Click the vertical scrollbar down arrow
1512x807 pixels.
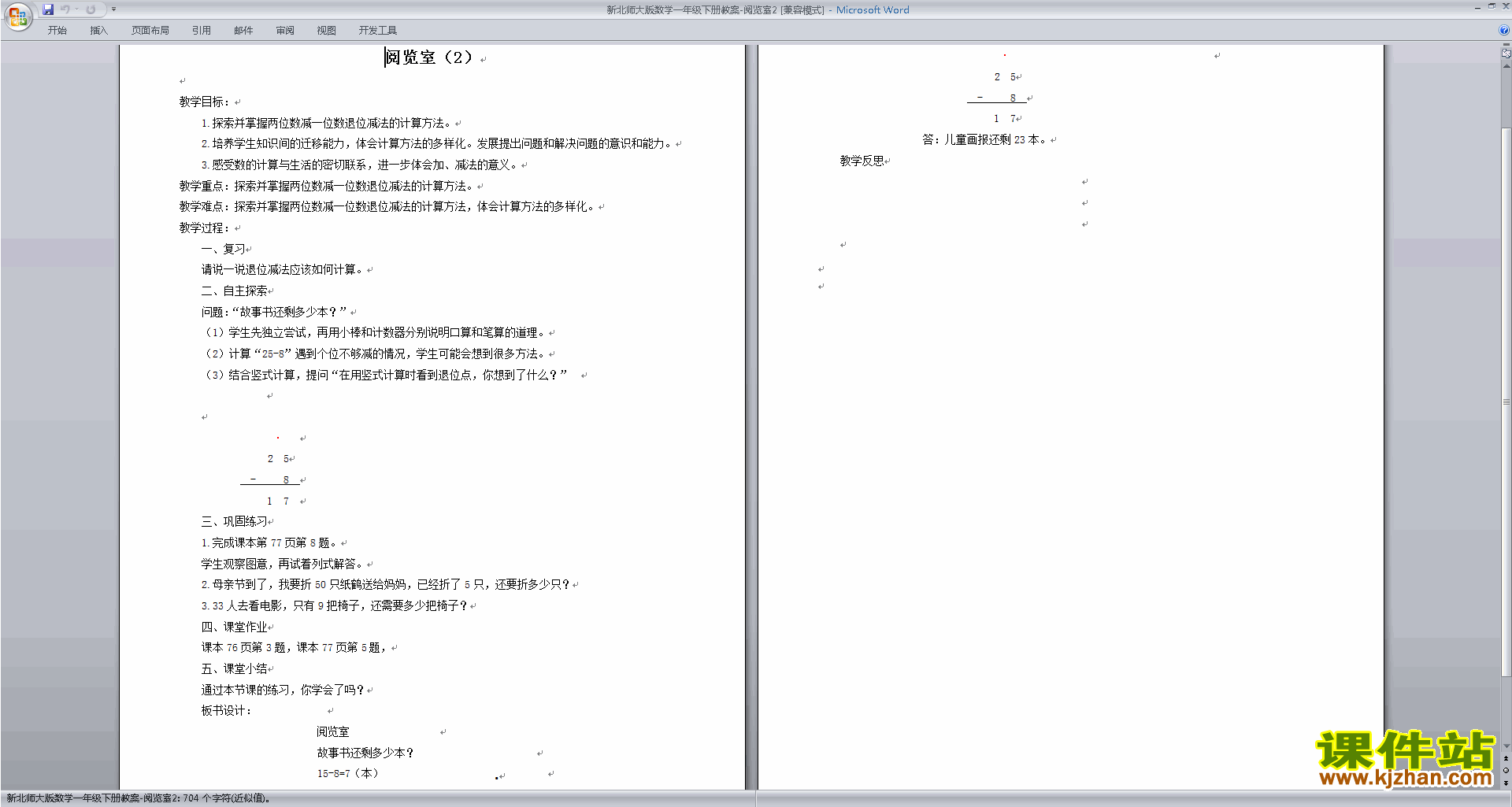click(1506, 746)
